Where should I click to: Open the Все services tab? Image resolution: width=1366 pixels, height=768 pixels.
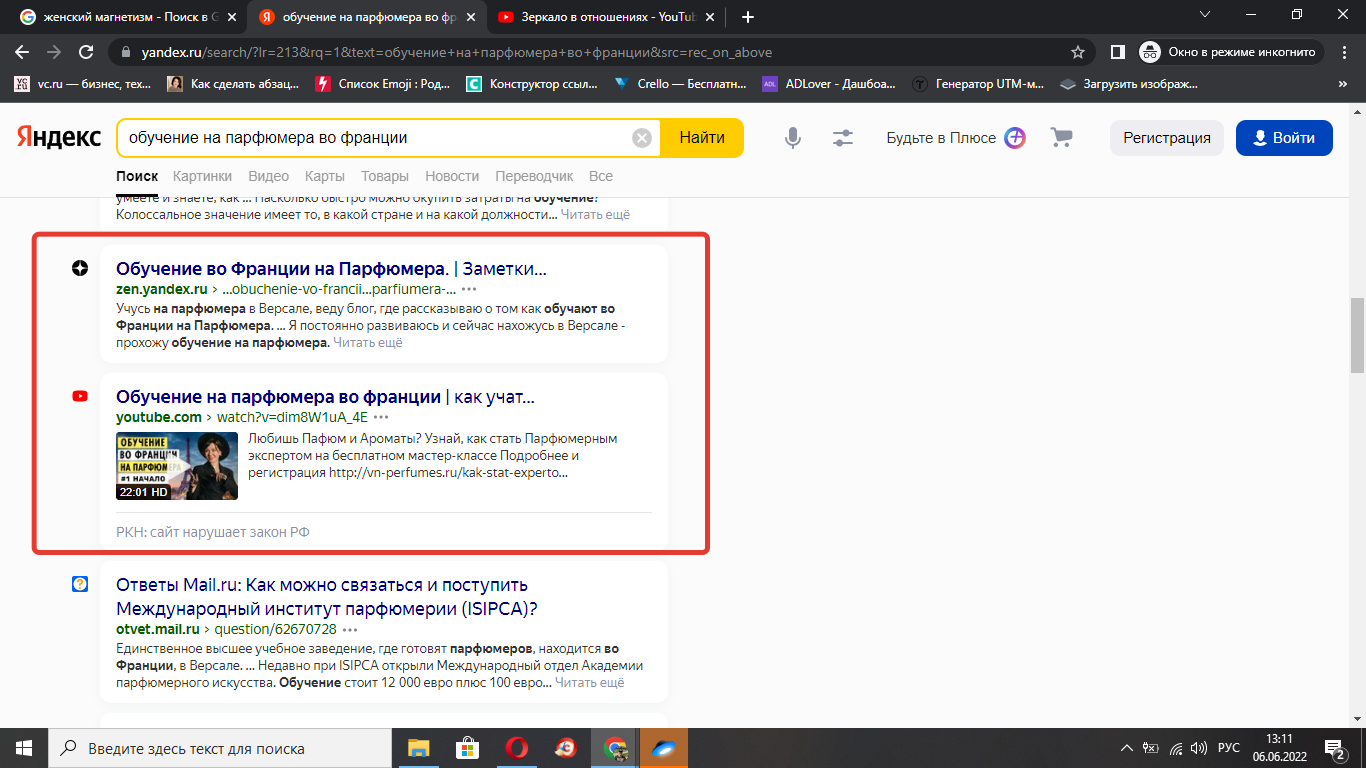click(x=601, y=177)
